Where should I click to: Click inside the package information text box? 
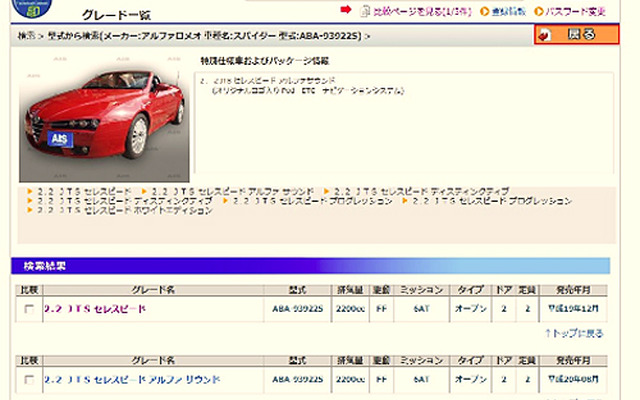click(x=404, y=123)
